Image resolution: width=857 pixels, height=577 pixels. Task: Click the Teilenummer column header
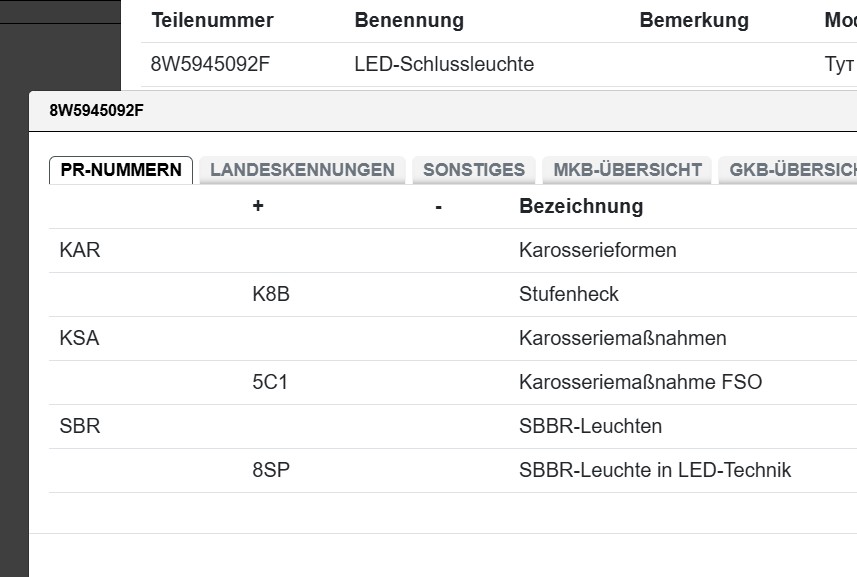point(212,21)
